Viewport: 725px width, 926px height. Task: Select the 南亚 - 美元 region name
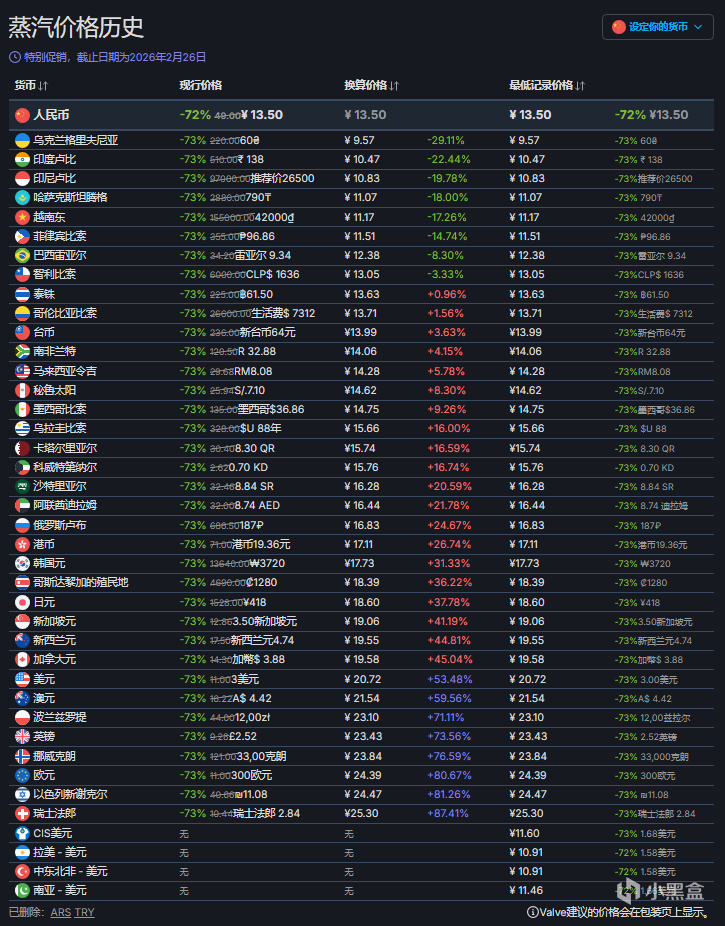60,890
